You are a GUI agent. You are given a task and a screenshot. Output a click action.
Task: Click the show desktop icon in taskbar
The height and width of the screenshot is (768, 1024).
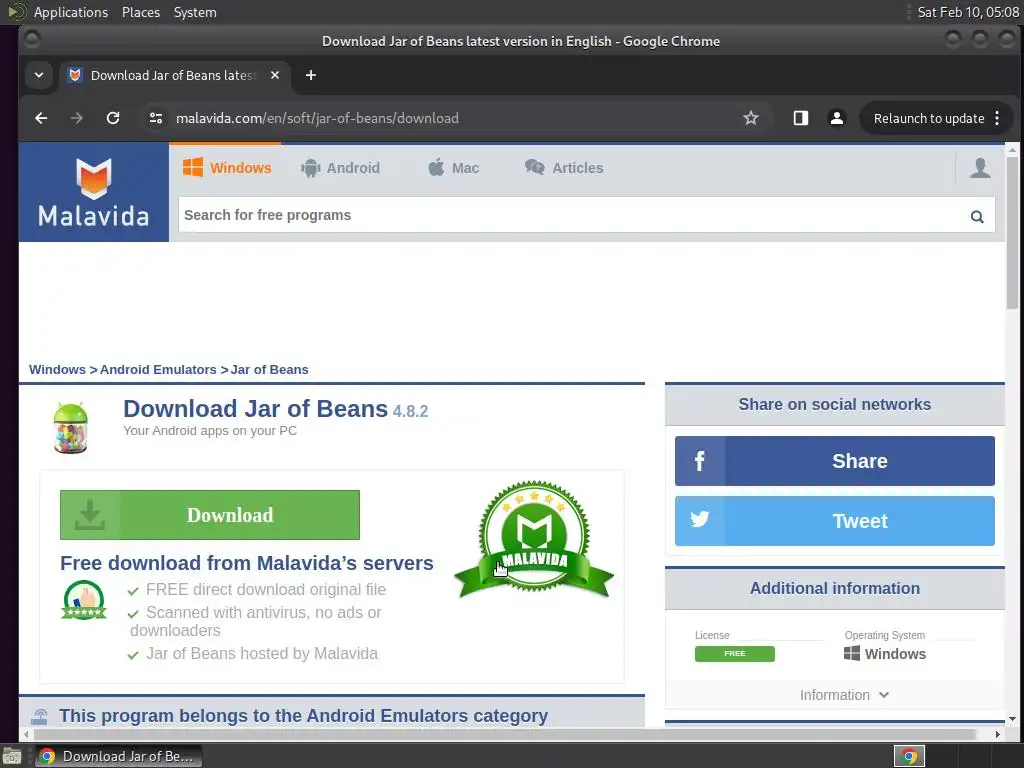pos(12,756)
